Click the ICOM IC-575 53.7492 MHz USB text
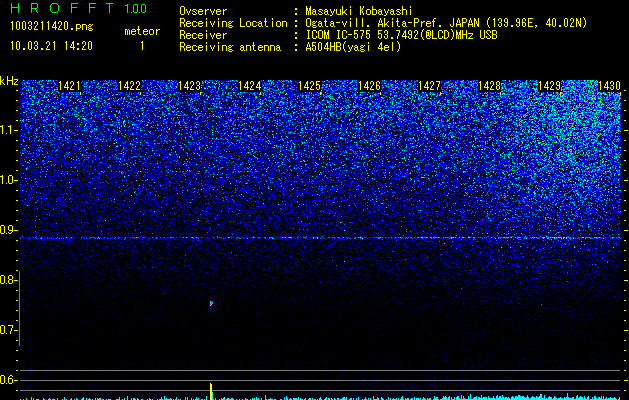This screenshot has width=629, height=400. tap(401, 35)
